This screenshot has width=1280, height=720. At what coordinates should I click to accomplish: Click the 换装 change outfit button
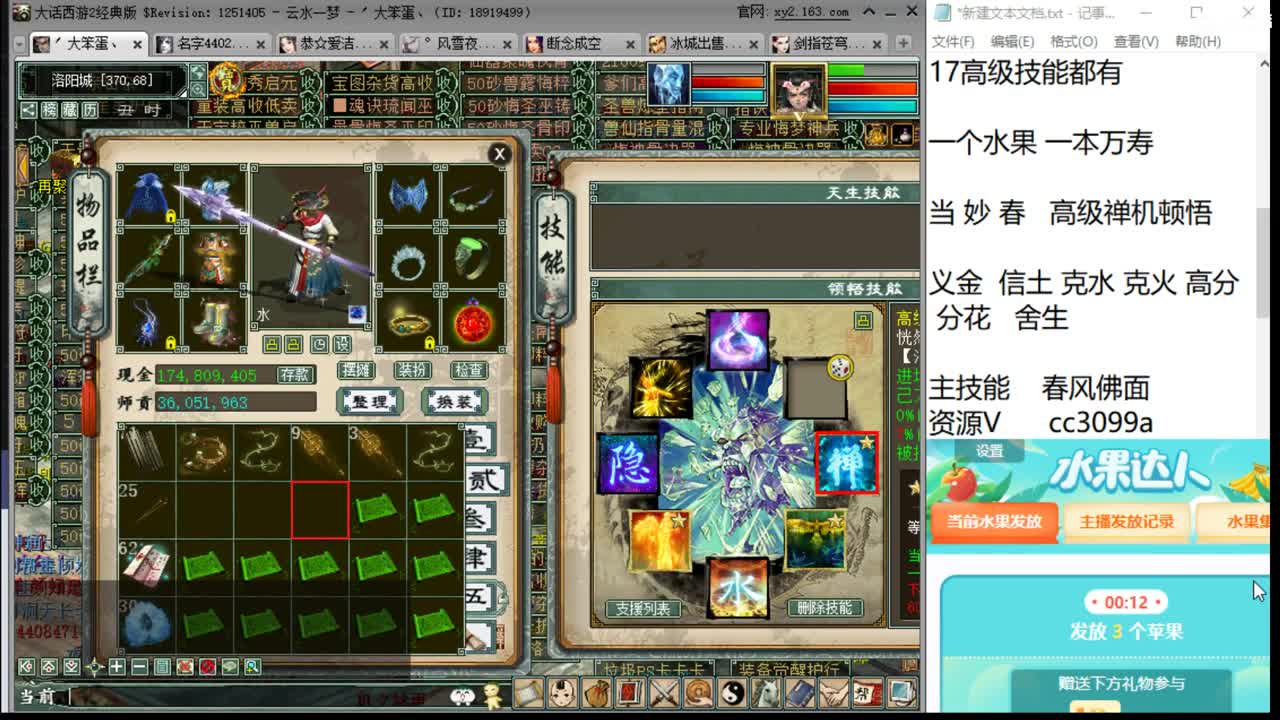coord(455,402)
